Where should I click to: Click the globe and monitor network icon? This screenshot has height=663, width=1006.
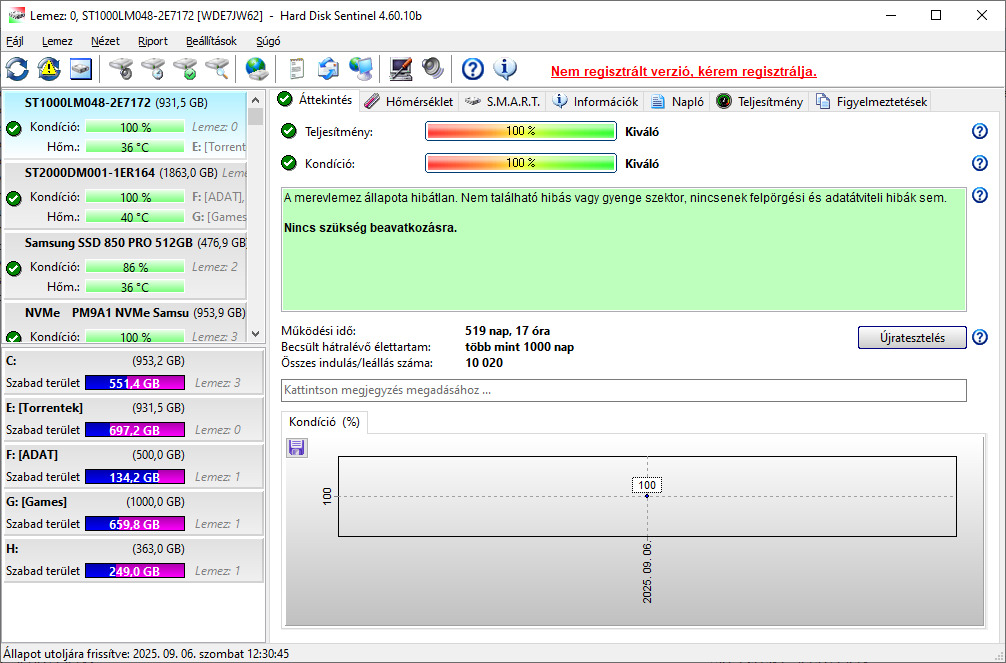tap(361, 69)
